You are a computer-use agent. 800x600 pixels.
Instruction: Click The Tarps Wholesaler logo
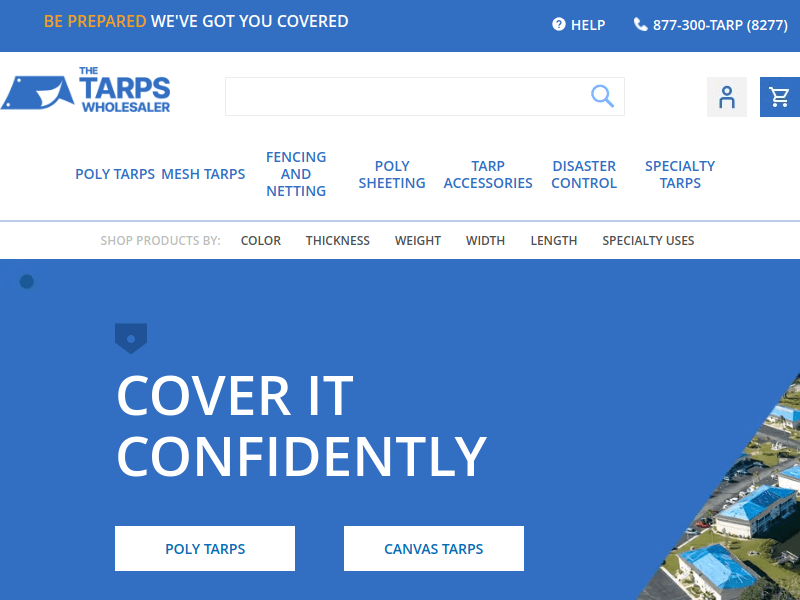coord(88,90)
